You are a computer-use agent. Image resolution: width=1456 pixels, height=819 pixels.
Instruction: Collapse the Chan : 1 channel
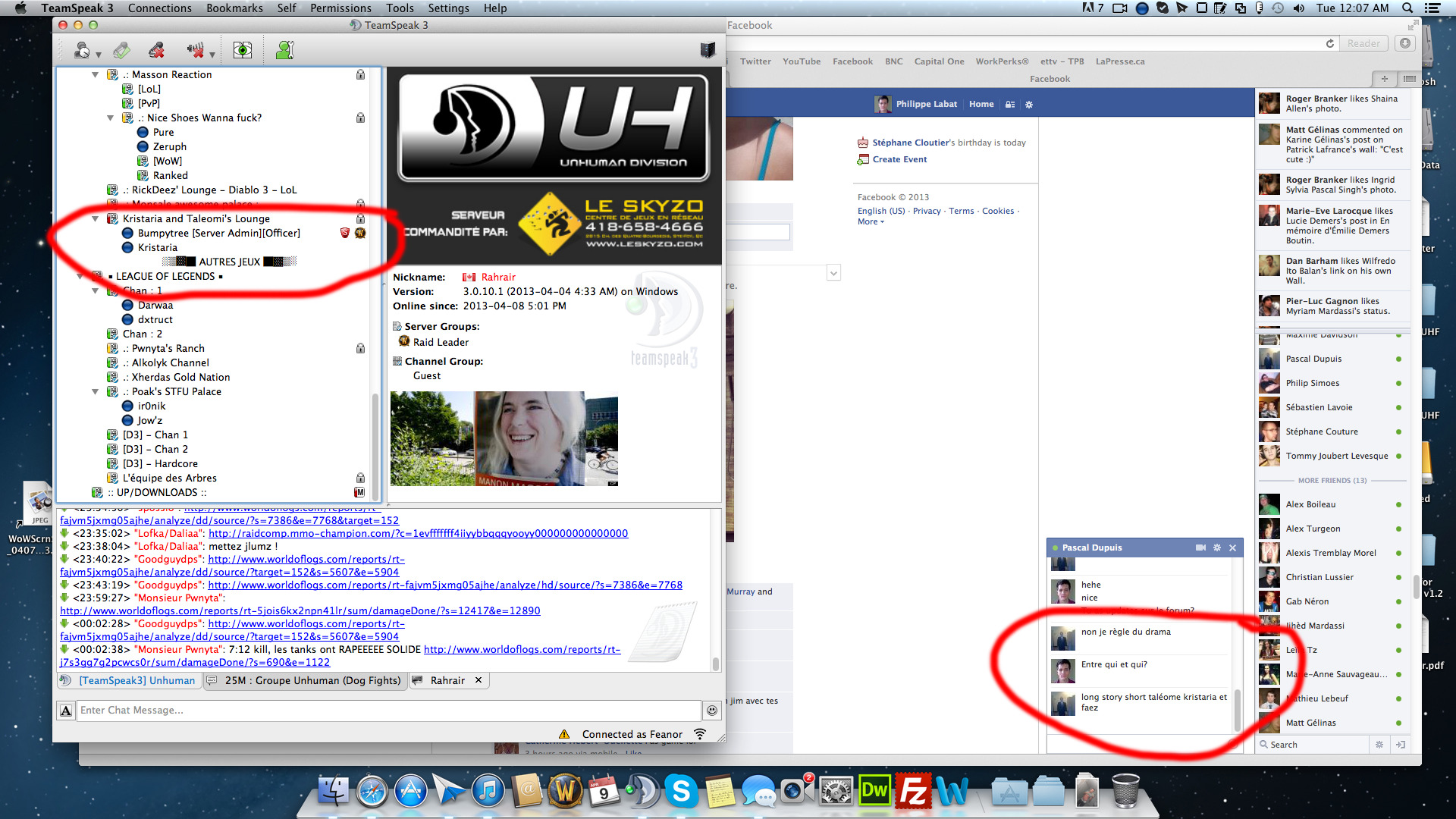[96, 291]
